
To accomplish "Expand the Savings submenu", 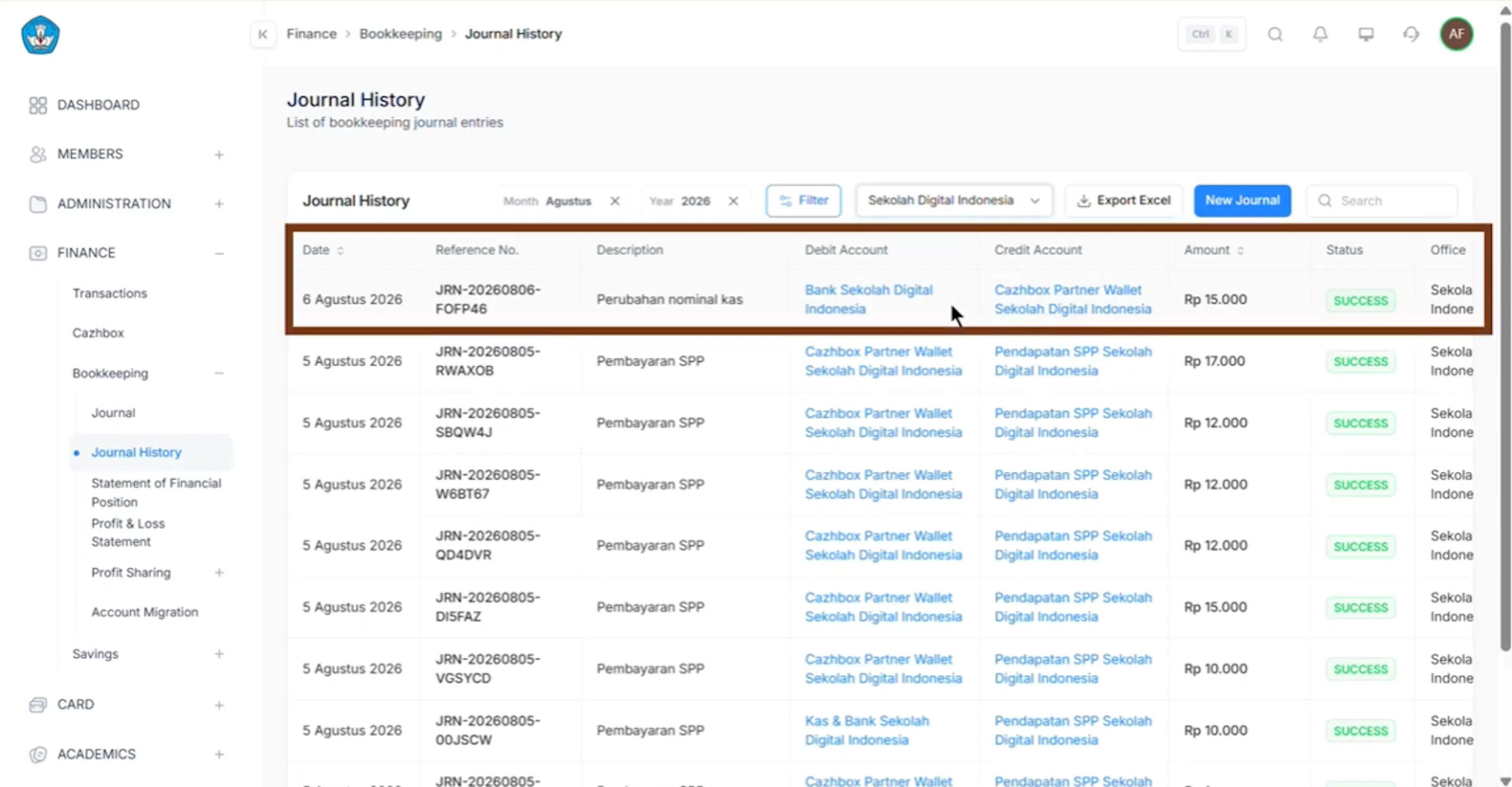I will pyautogui.click(x=219, y=654).
